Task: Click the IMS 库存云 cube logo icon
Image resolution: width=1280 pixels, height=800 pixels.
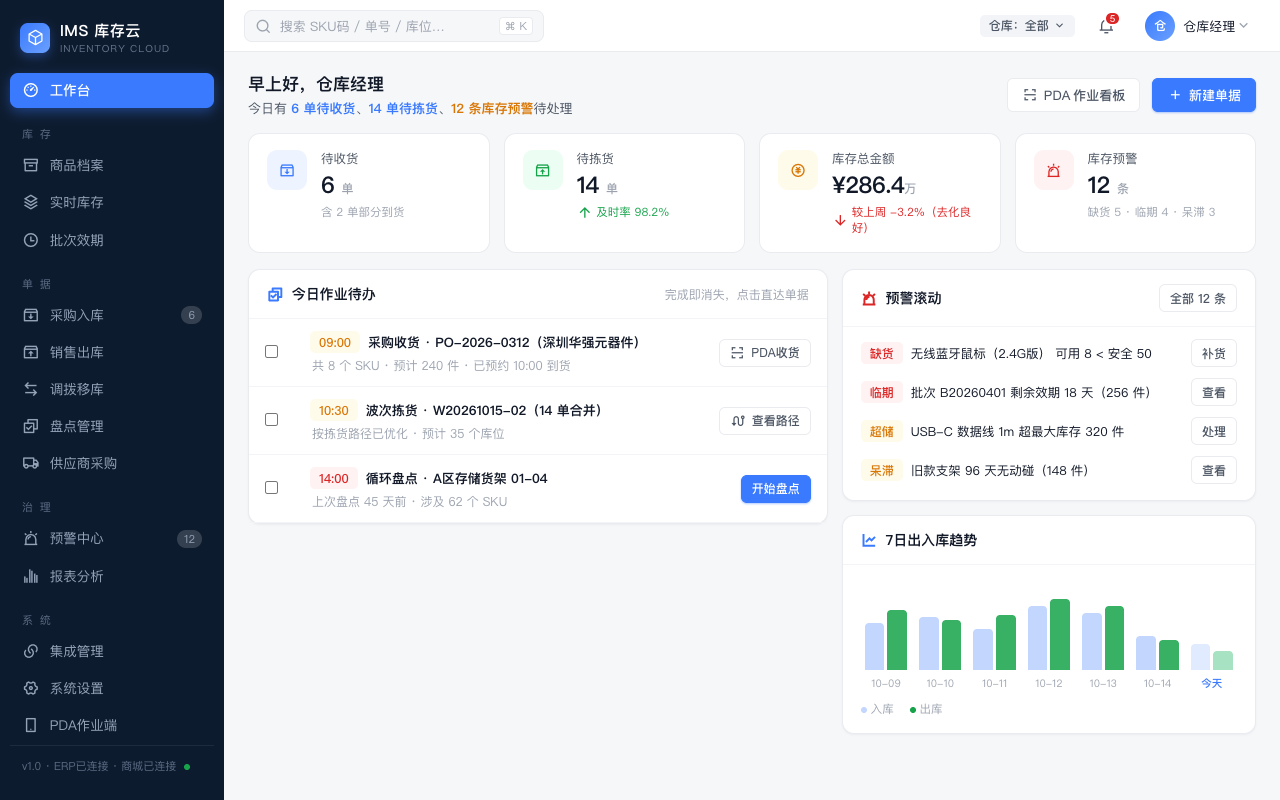Action: [x=36, y=38]
